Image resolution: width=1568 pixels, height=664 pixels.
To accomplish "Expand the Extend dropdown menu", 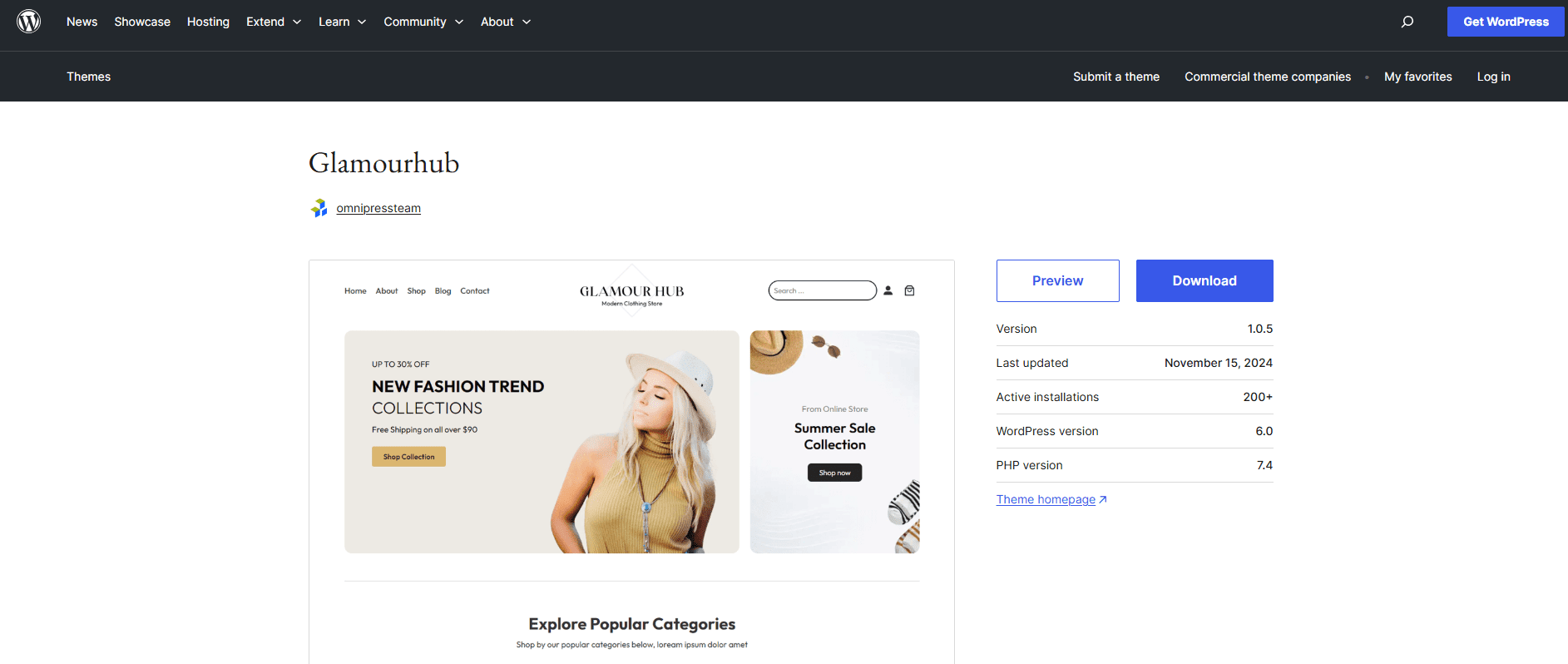I will [x=274, y=22].
